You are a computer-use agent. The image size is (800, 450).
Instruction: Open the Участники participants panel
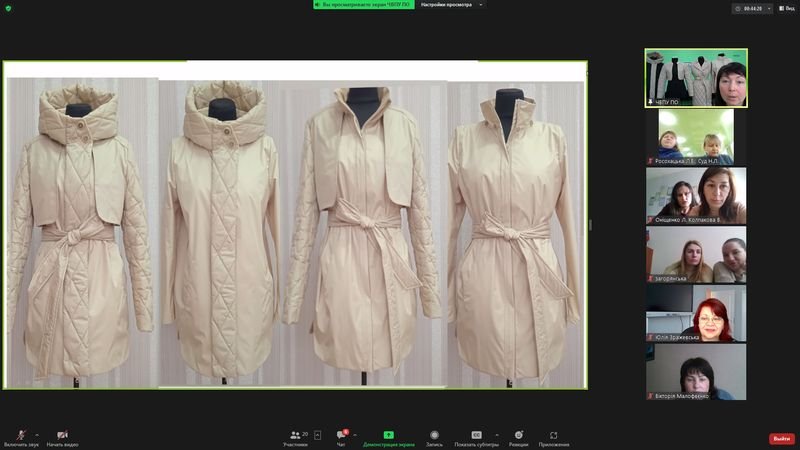pyautogui.click(x=295, y=436)
